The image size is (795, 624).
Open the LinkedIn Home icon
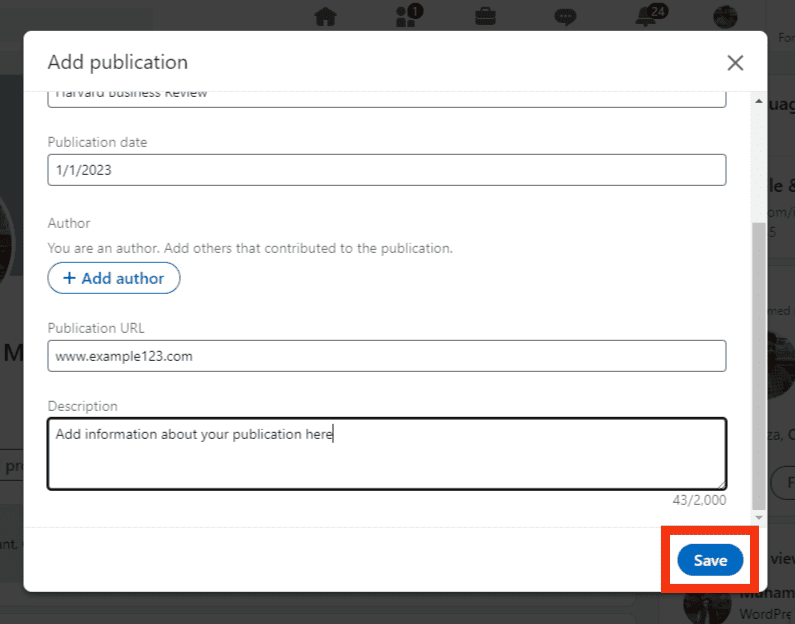[x=326, y=17]
